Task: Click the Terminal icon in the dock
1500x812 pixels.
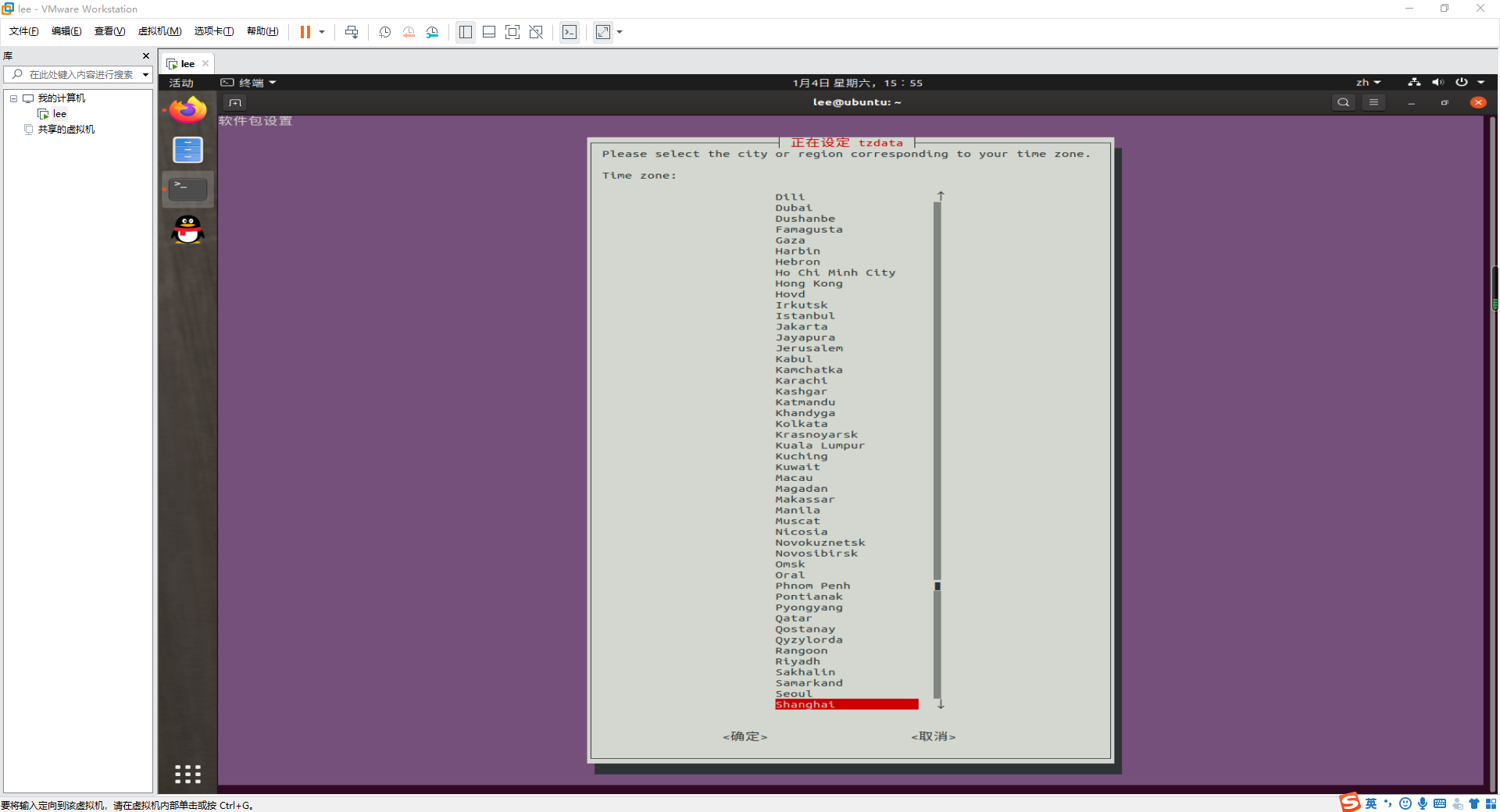Action: [x=187, y=189]
